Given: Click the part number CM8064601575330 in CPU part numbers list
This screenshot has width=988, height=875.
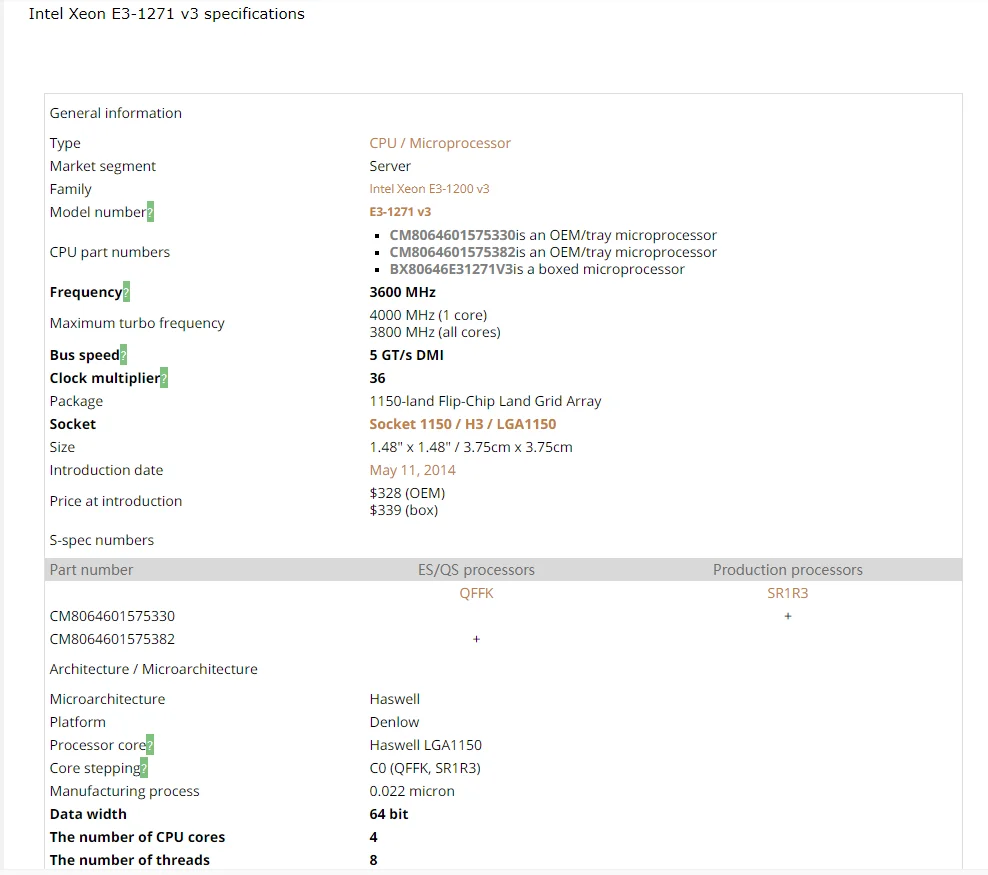Looking at the screenshot, I should click(452, 235).
